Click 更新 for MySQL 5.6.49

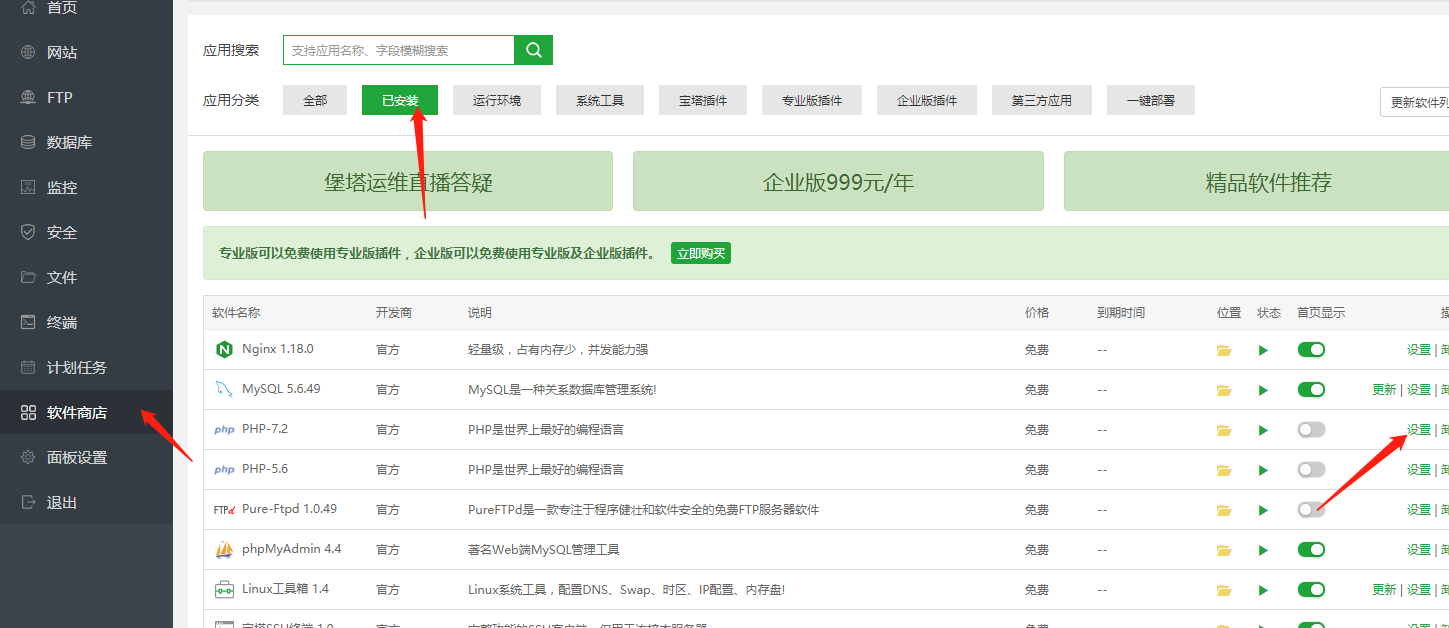click(x=1384, y=390)
